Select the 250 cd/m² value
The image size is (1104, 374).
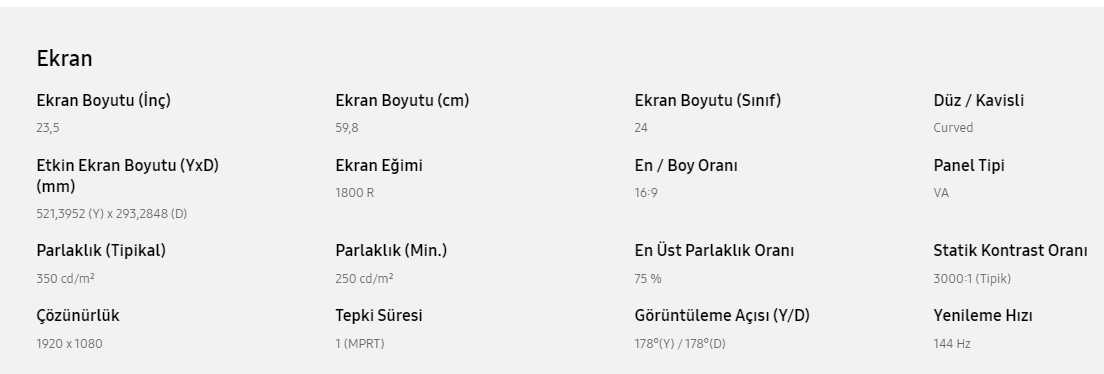(365, 279)
